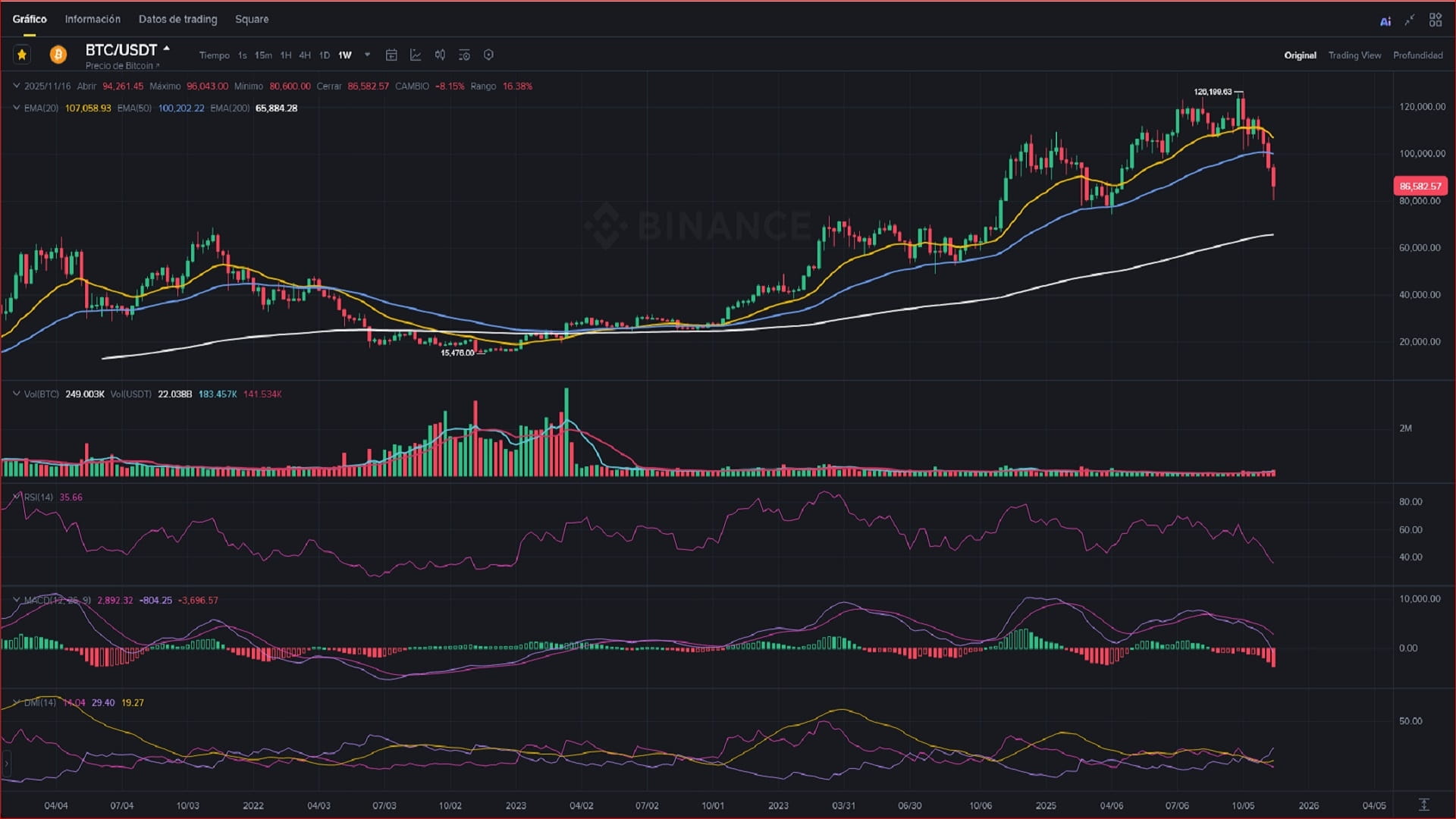Open the Datos de trading tab
This screenshot has width=1456, height=819.
pos(177,19)
